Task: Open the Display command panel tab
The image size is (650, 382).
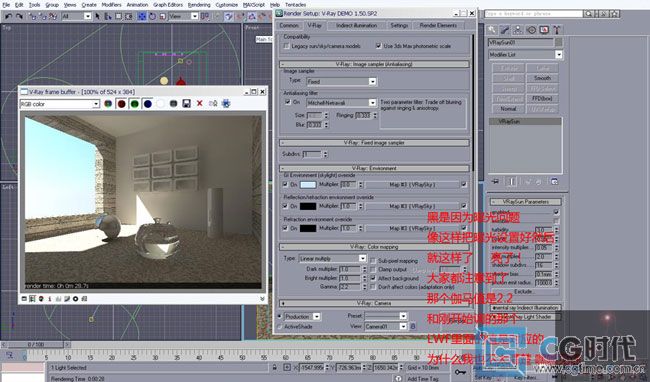Action: 544,29
